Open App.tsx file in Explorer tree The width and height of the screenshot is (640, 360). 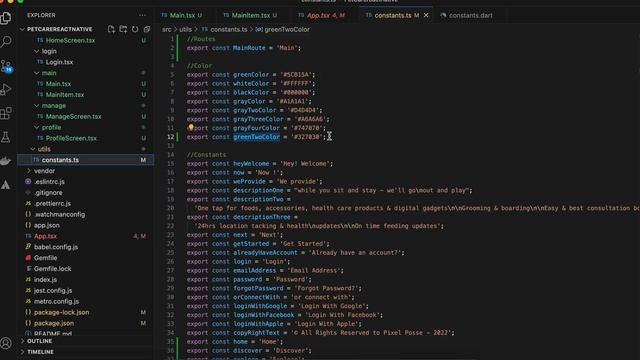tap(45, 236)
